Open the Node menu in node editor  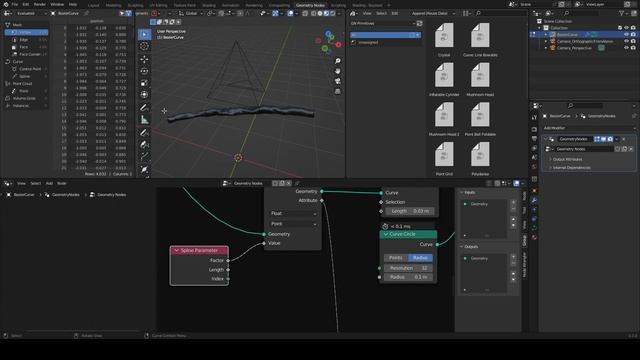(x=62, y=184)
